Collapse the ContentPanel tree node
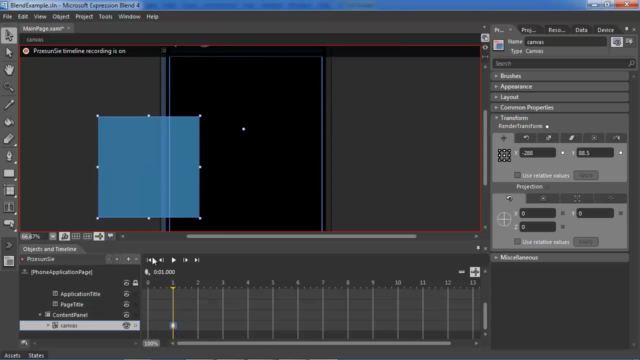This screenshot has height=360, width=640. pos(40,315)
